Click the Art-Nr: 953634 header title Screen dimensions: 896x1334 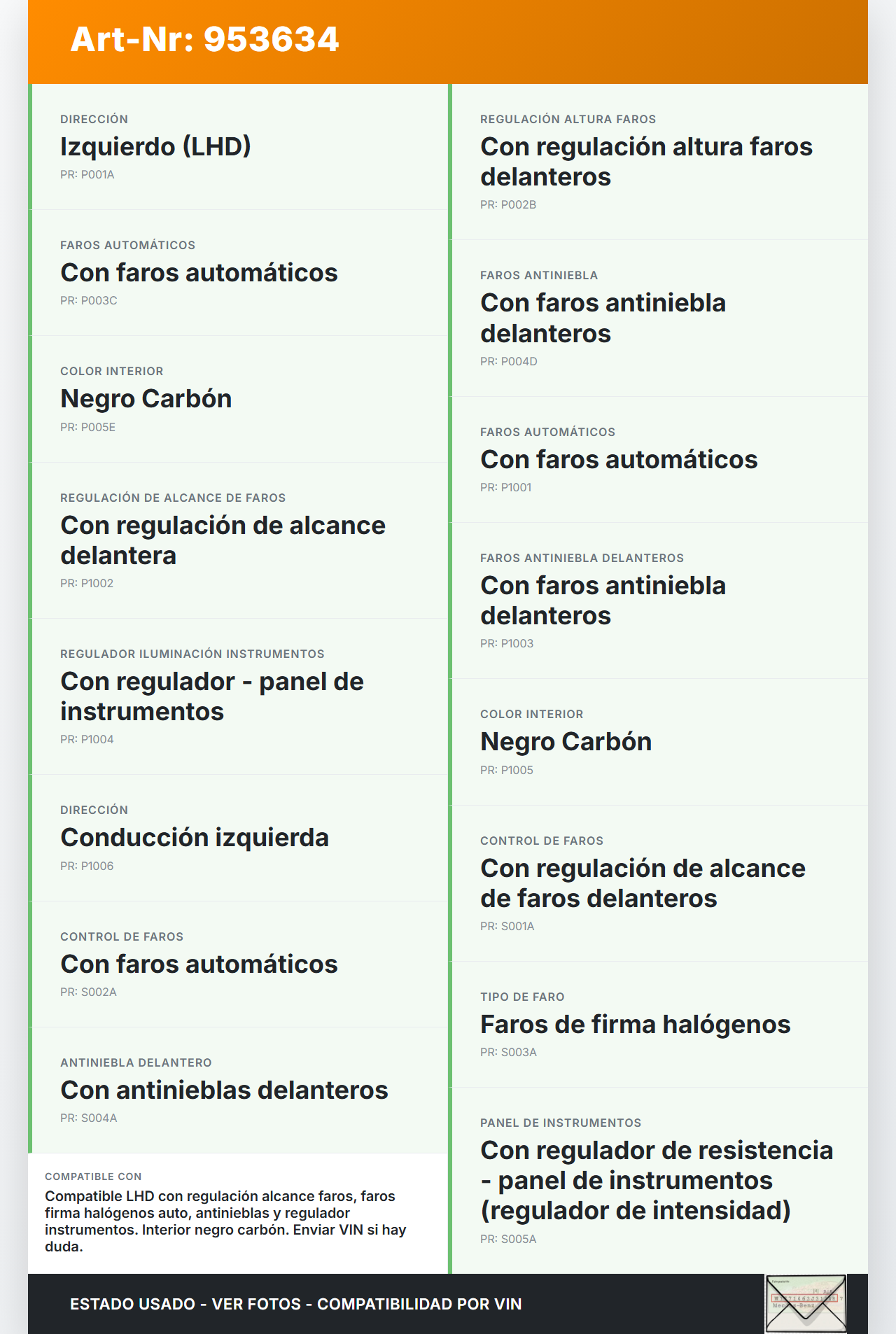pos(204,39)
